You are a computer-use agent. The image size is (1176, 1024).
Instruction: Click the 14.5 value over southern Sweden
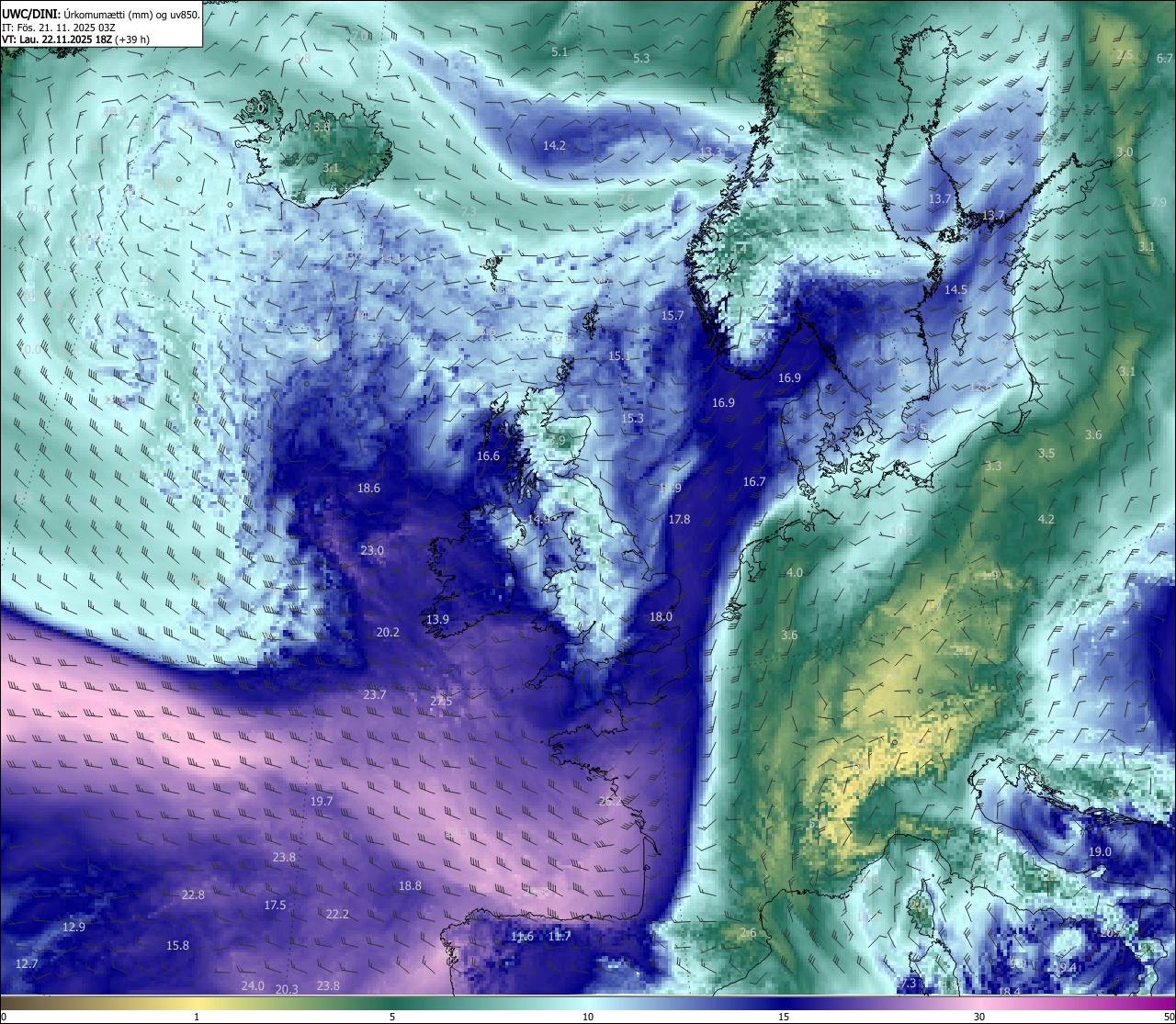[955, 289]
